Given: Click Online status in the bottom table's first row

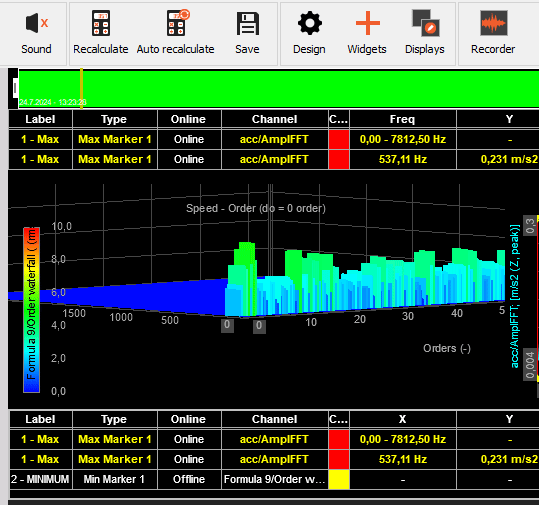Looking at the screenshot, I should [189, 439].
